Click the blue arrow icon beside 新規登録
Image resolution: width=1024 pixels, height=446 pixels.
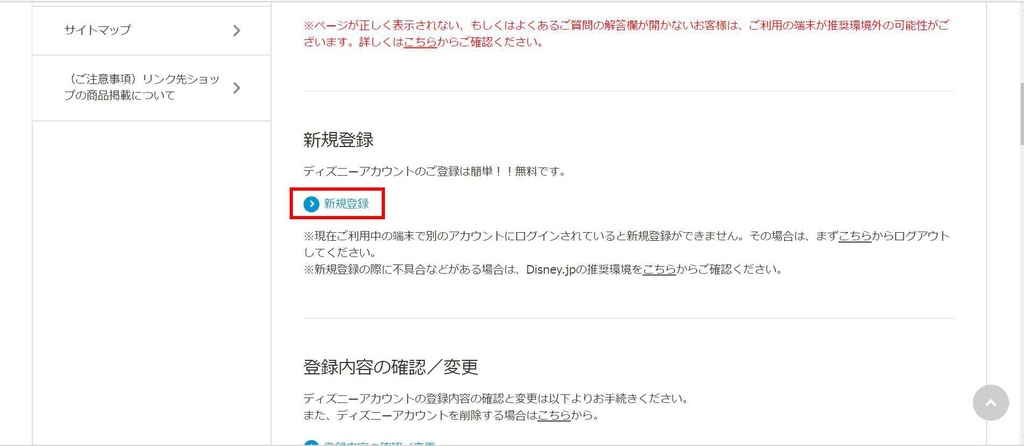(x=312, y=204)
